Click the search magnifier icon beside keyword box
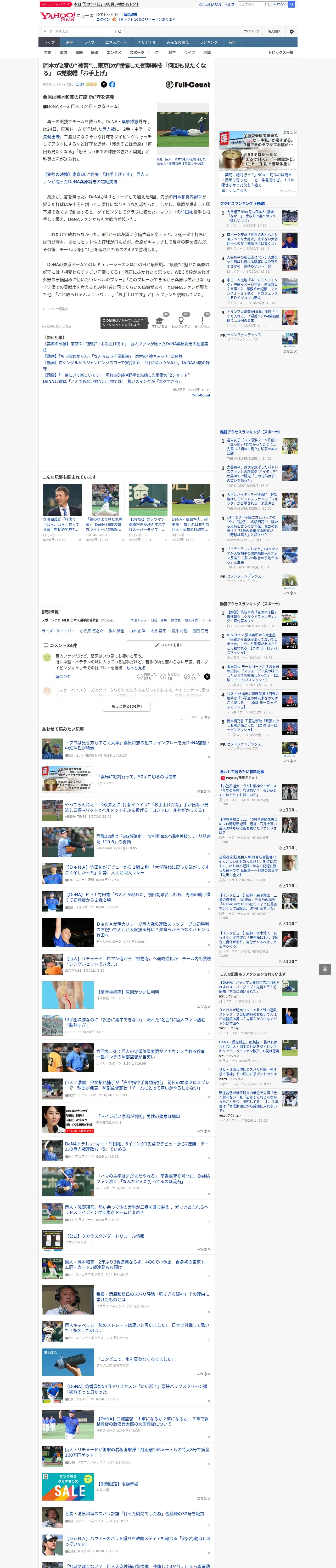This screenshot has width=336, height=1568. [x=120, y=32]
